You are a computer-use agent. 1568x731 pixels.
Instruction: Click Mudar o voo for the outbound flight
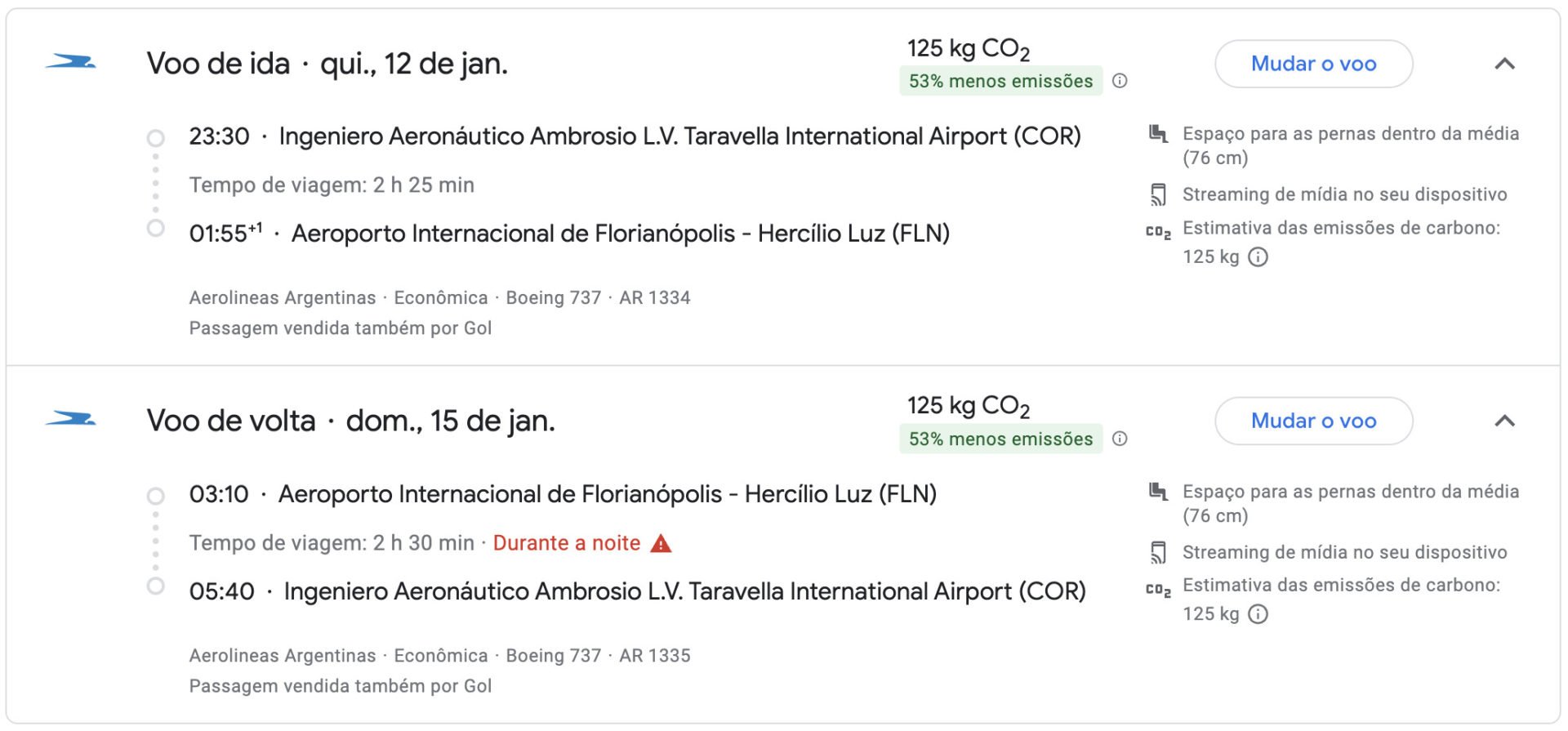pyautogui.click(x=1314, y=64)
